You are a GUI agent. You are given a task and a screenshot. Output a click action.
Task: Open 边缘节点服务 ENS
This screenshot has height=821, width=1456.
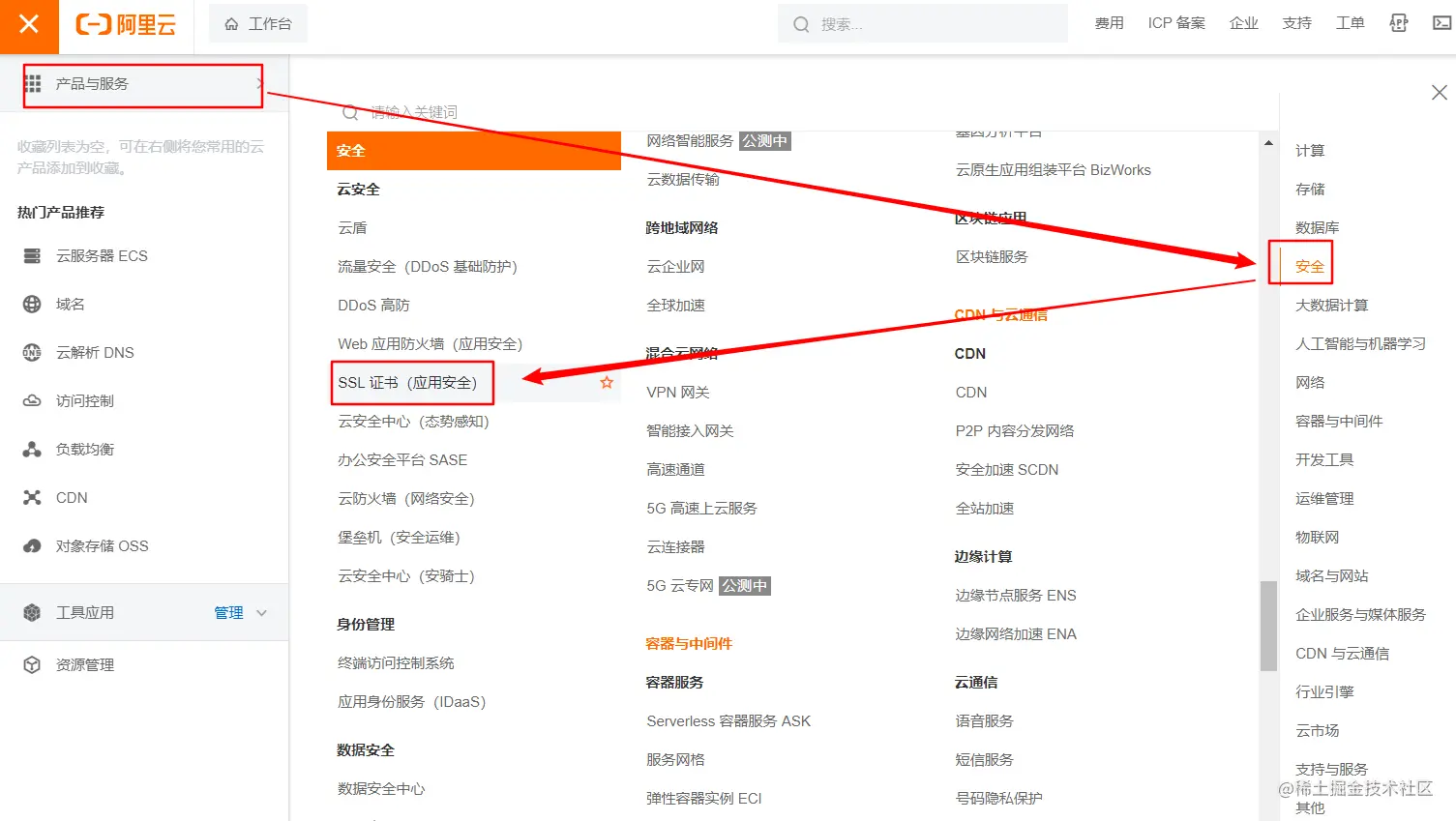pyautogui.click(x=1015, y=595)
